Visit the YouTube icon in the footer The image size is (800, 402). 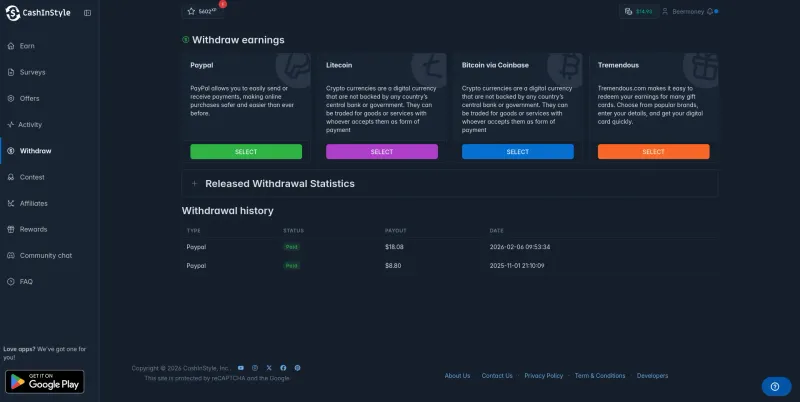coord(241,368)
